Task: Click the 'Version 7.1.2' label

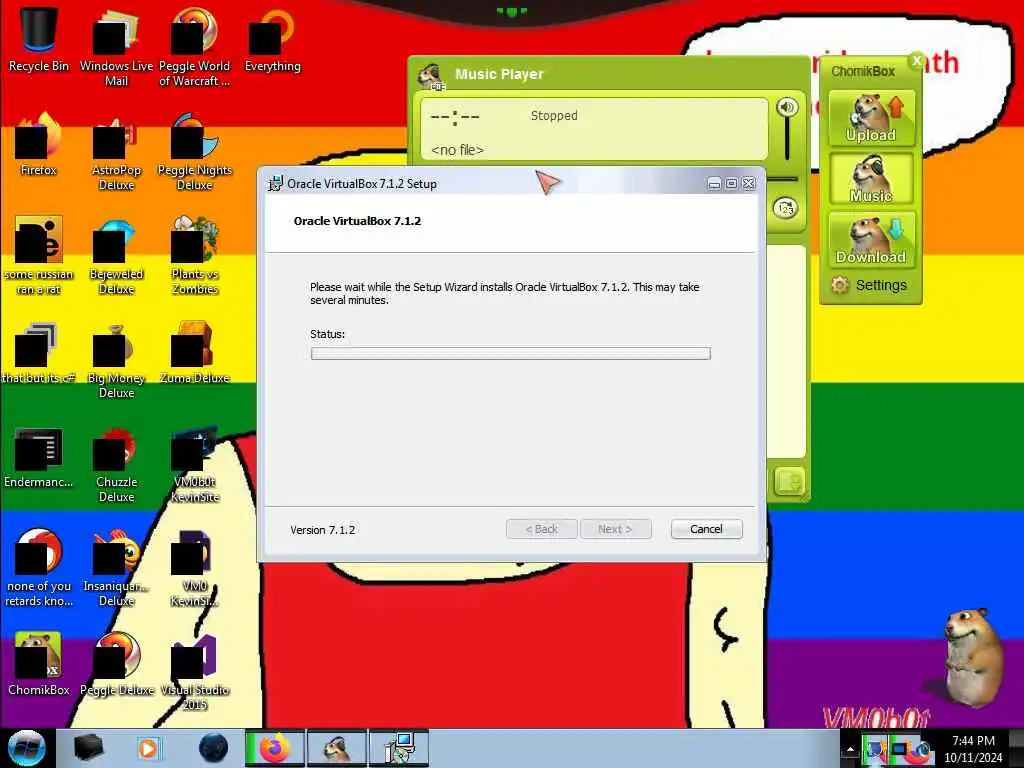Action: [323, 530]
